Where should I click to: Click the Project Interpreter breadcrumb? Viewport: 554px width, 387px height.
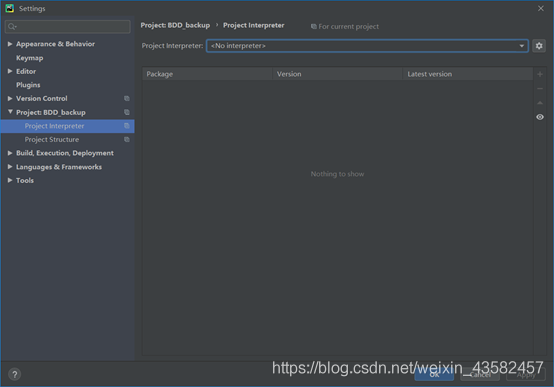254,25
